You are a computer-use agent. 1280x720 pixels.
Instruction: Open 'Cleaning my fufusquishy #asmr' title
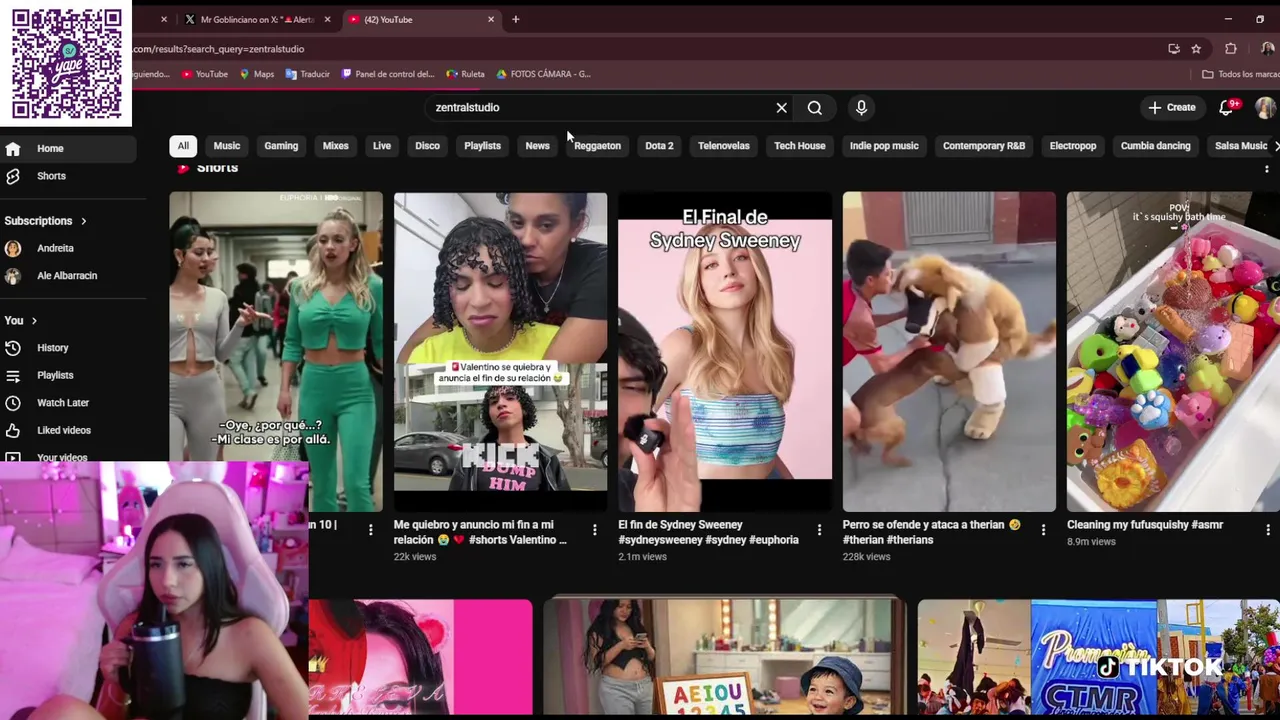tap(1145, 525)
